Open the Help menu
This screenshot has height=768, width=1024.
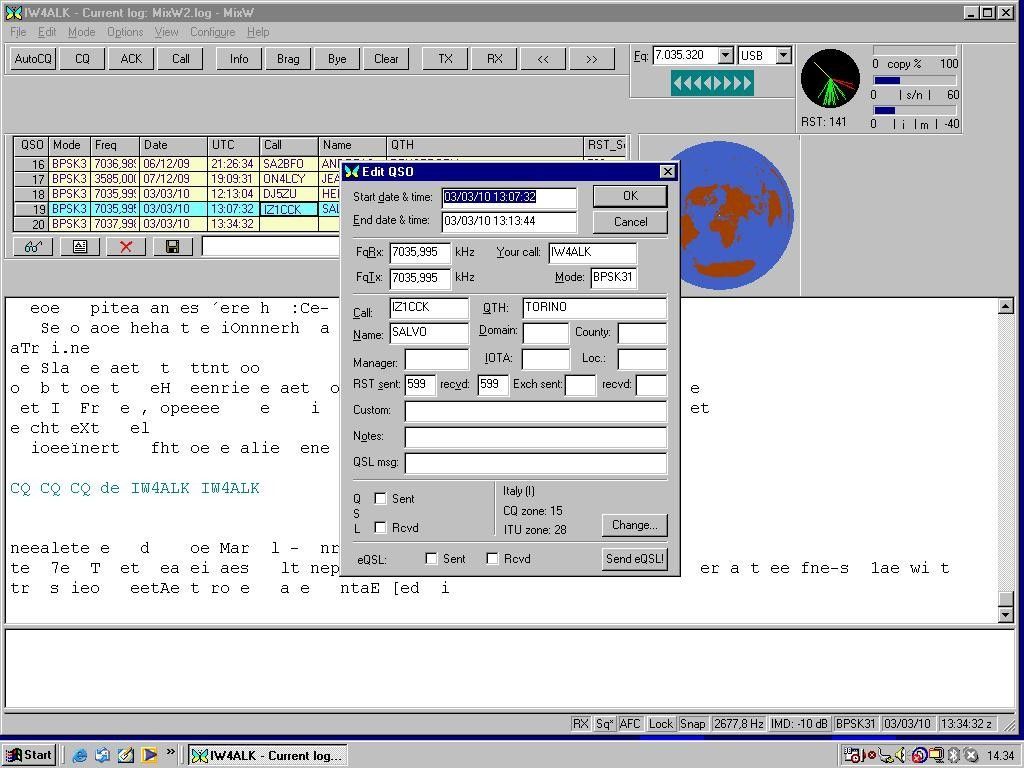[x=258, y=32]
